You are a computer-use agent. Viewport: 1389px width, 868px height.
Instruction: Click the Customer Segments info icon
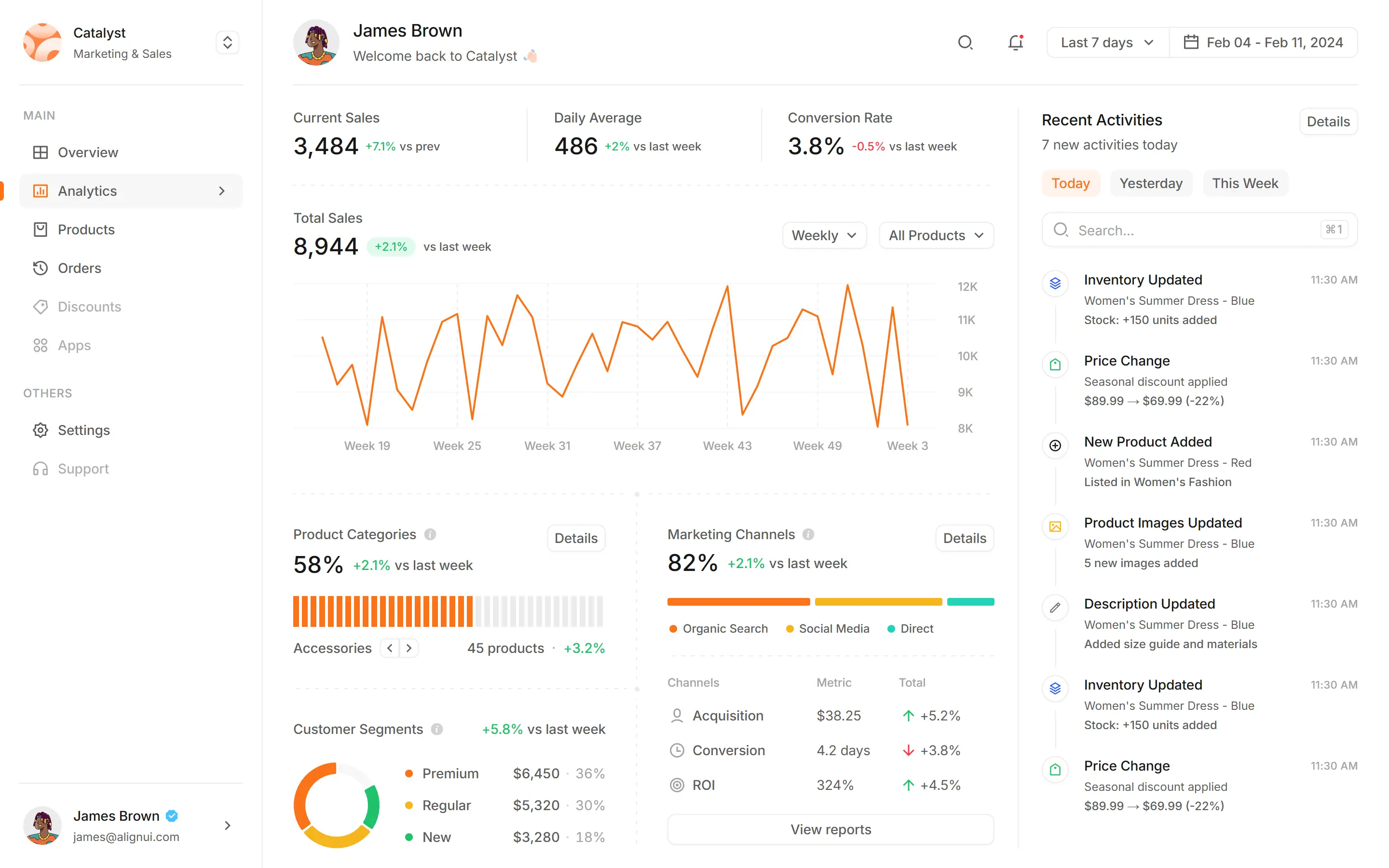tap(437, 729)
